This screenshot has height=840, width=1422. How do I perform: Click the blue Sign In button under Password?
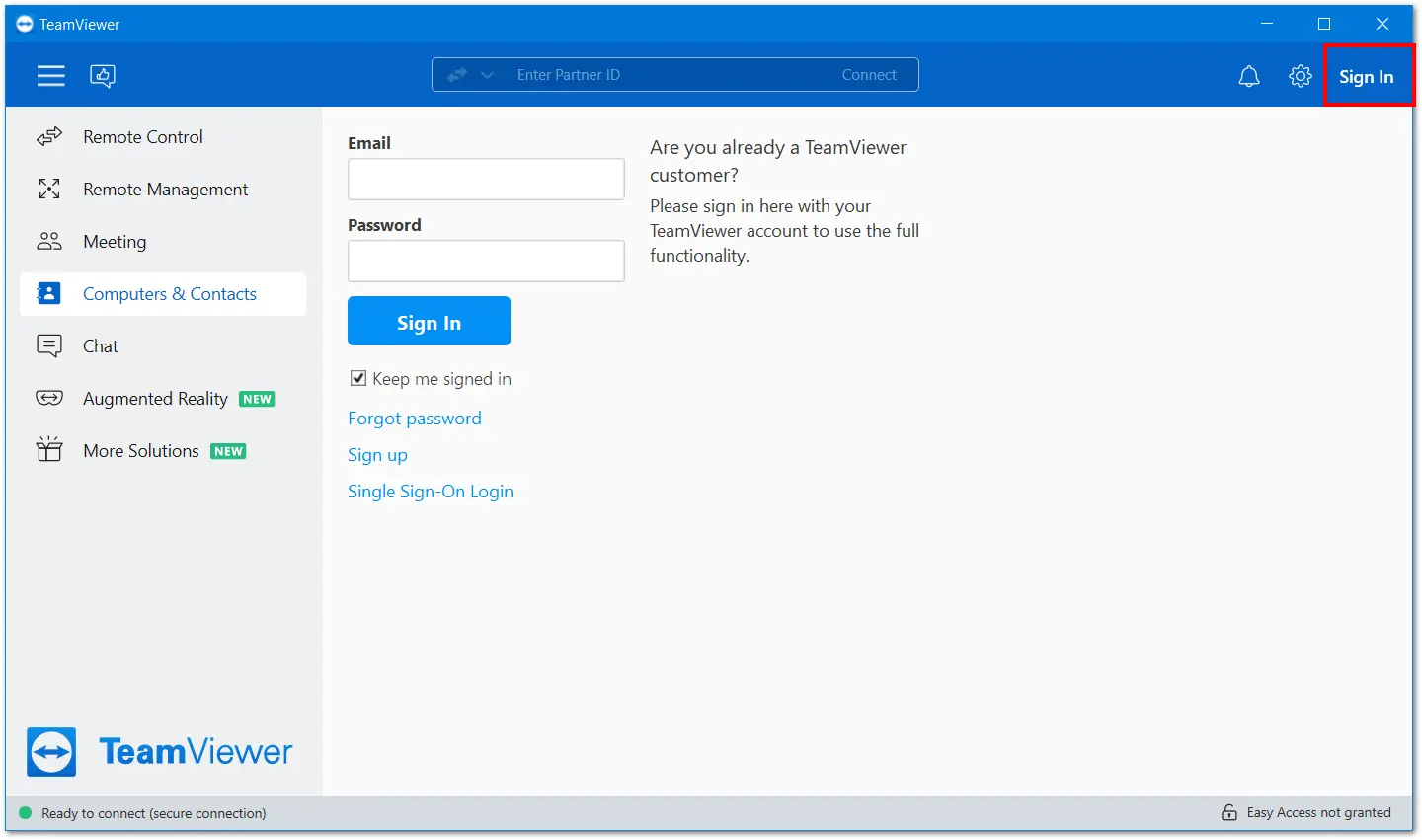click(x=429, y=321)
